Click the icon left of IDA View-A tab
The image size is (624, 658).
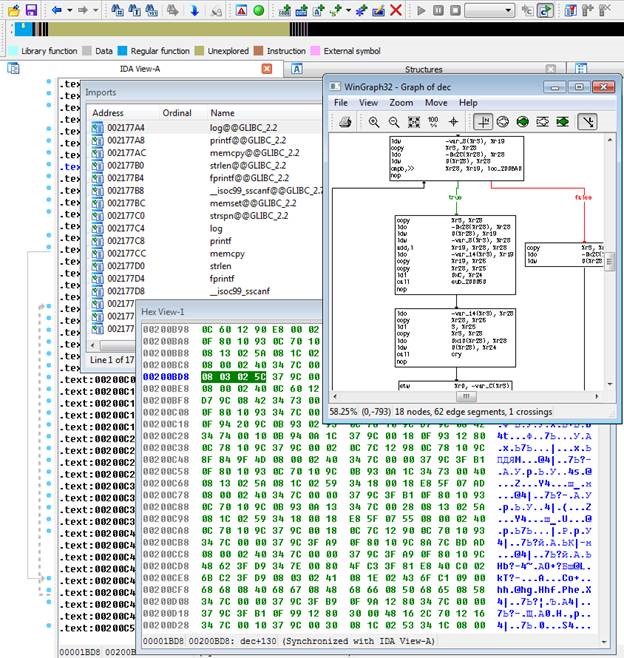(x=13, y=68)
